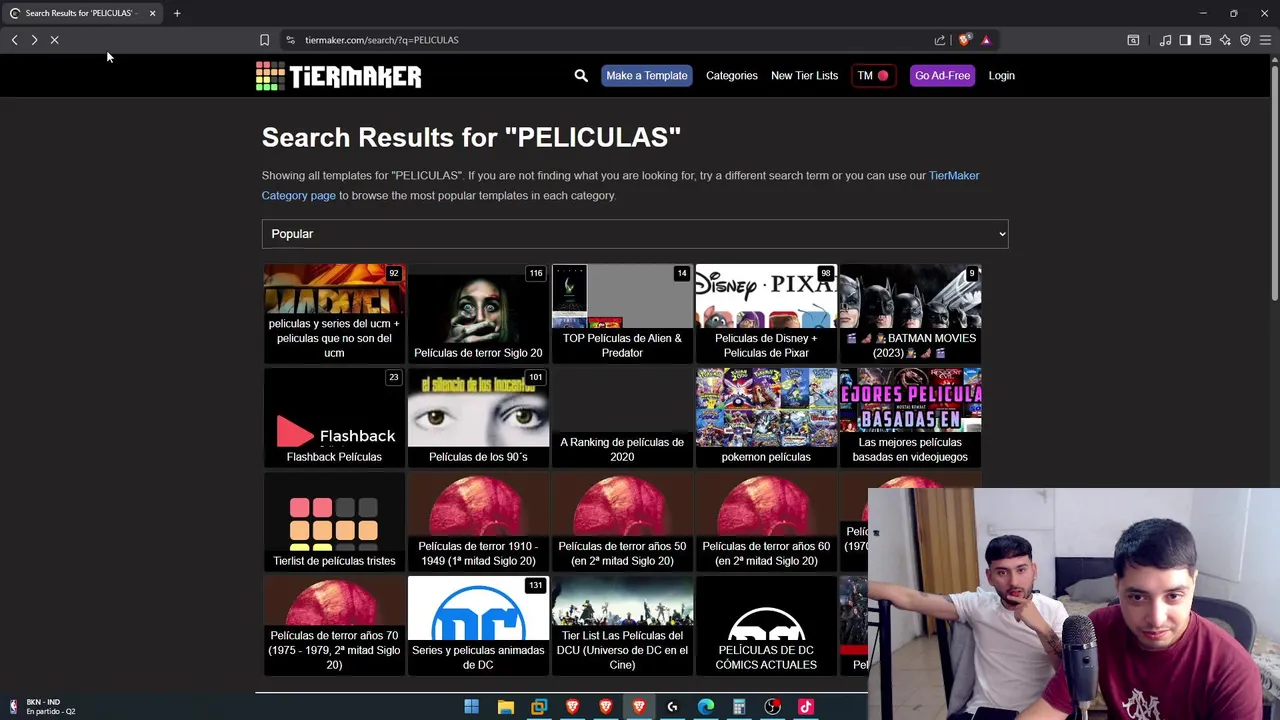
Task: Open BKN - IND sports widget in taskbar
Action: click(42, 707)
